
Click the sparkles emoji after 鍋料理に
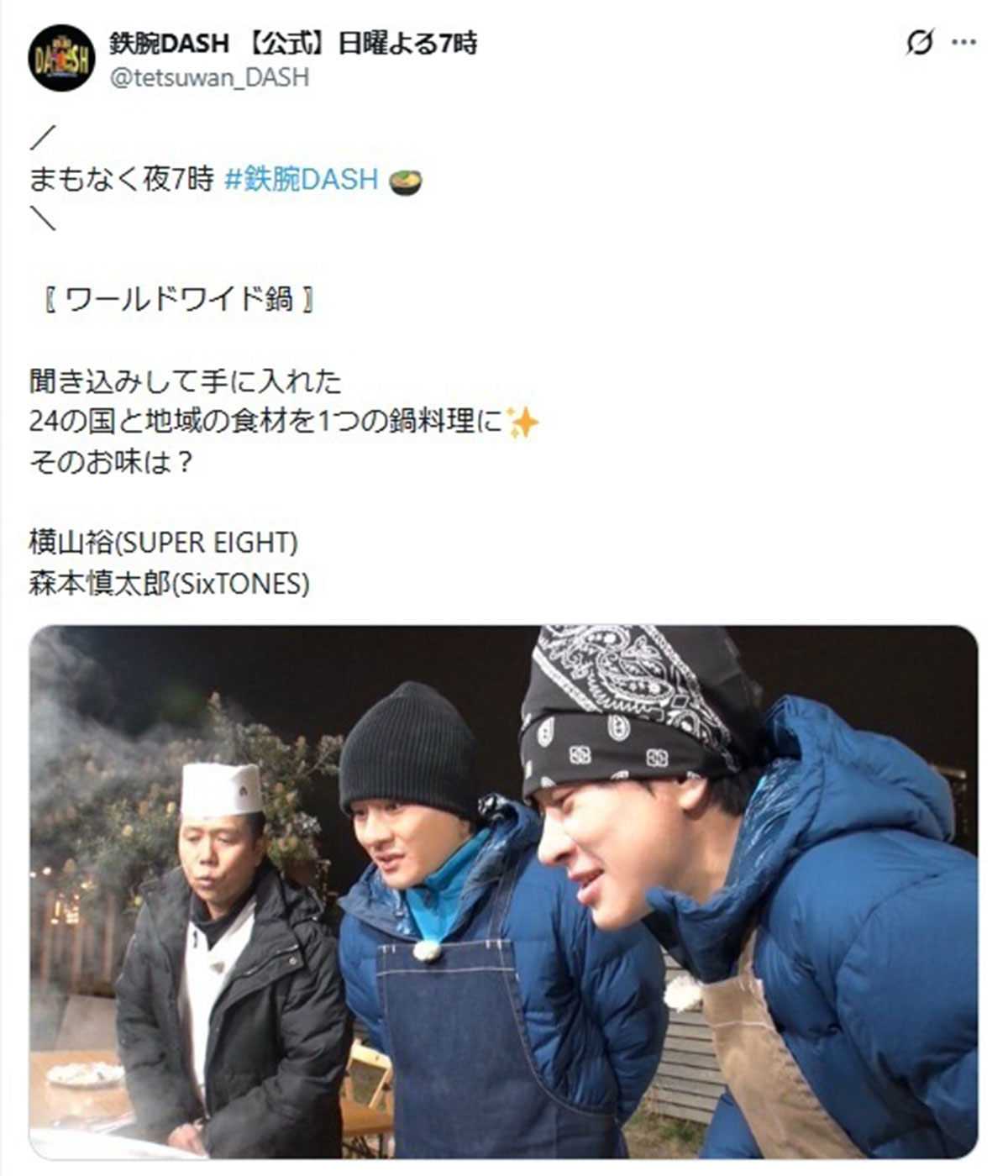[x=522, y=423]
